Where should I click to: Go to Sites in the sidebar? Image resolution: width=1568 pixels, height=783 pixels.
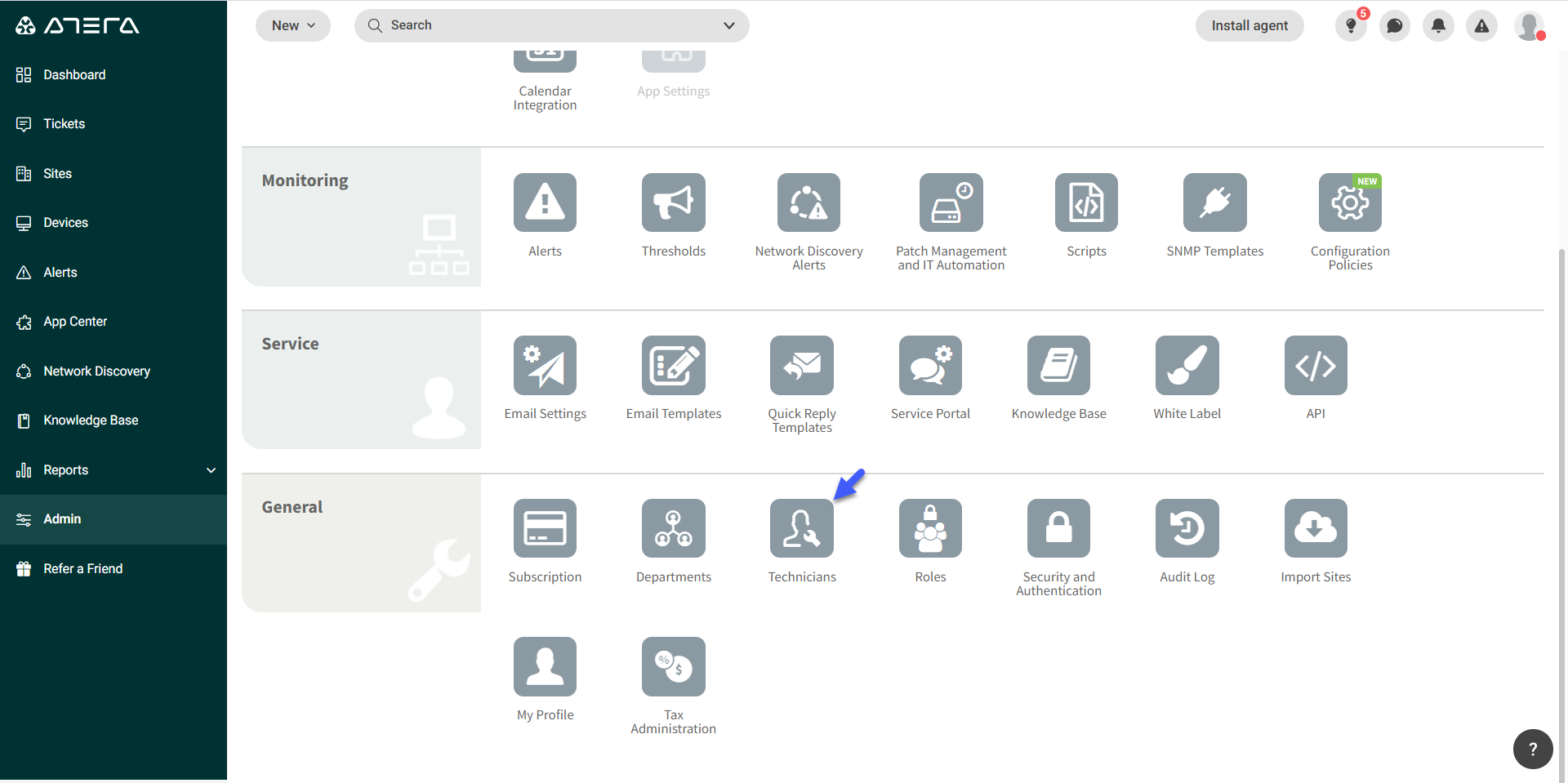pos(114,173)
